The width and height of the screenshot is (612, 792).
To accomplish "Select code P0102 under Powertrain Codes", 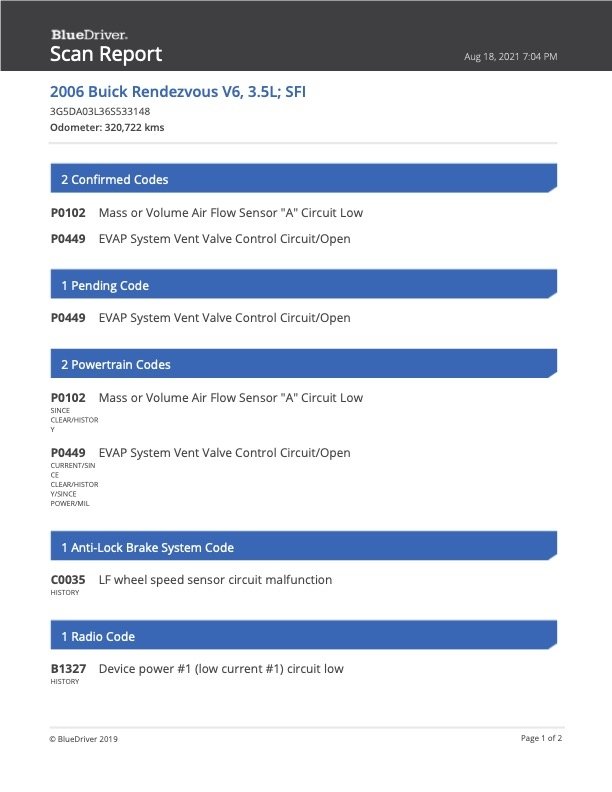I will [68, 398].
